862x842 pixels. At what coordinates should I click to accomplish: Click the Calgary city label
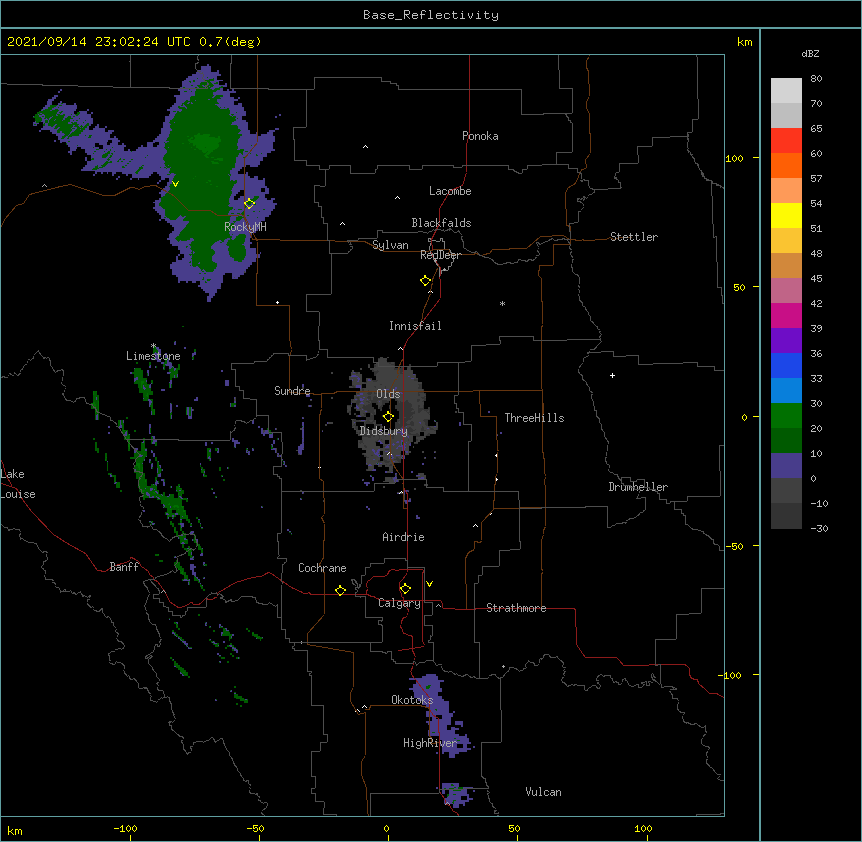click(399, 603)
